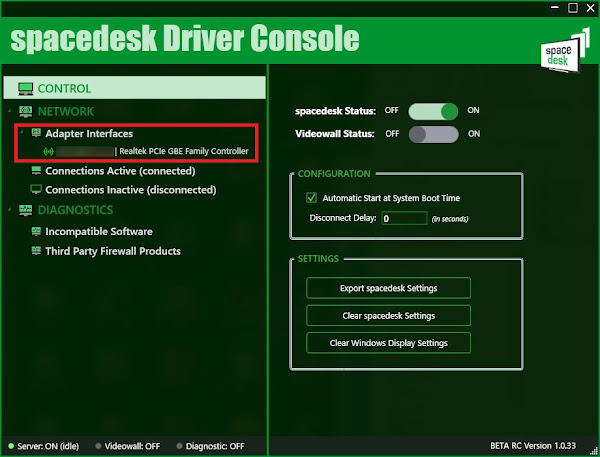Toggle the spacedesk Status switch
Image resolution: width=600 pixels, height=457 pixels.
point(433,111)
